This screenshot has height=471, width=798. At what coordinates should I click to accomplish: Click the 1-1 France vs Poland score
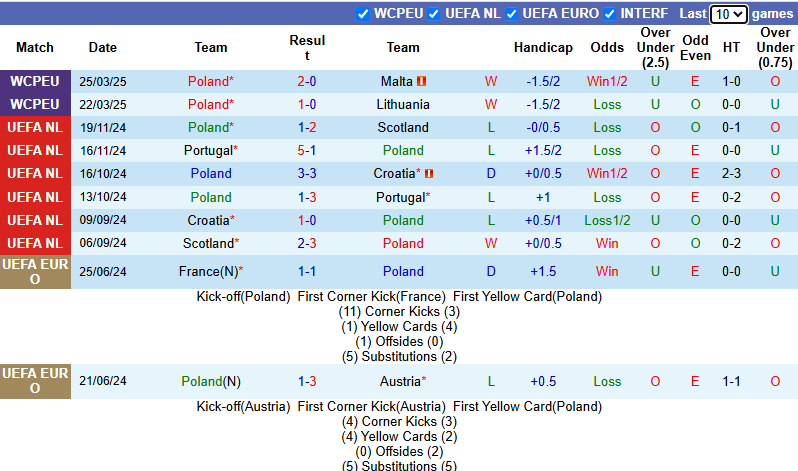[307, 271]
